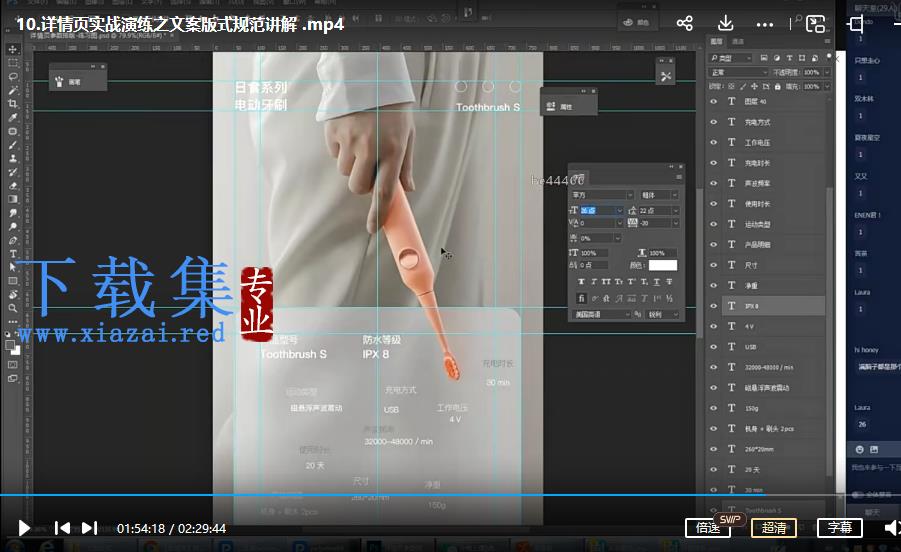
Task: Toggle visibility of the 尺寸 layer
Action: [x=714, y=265]
